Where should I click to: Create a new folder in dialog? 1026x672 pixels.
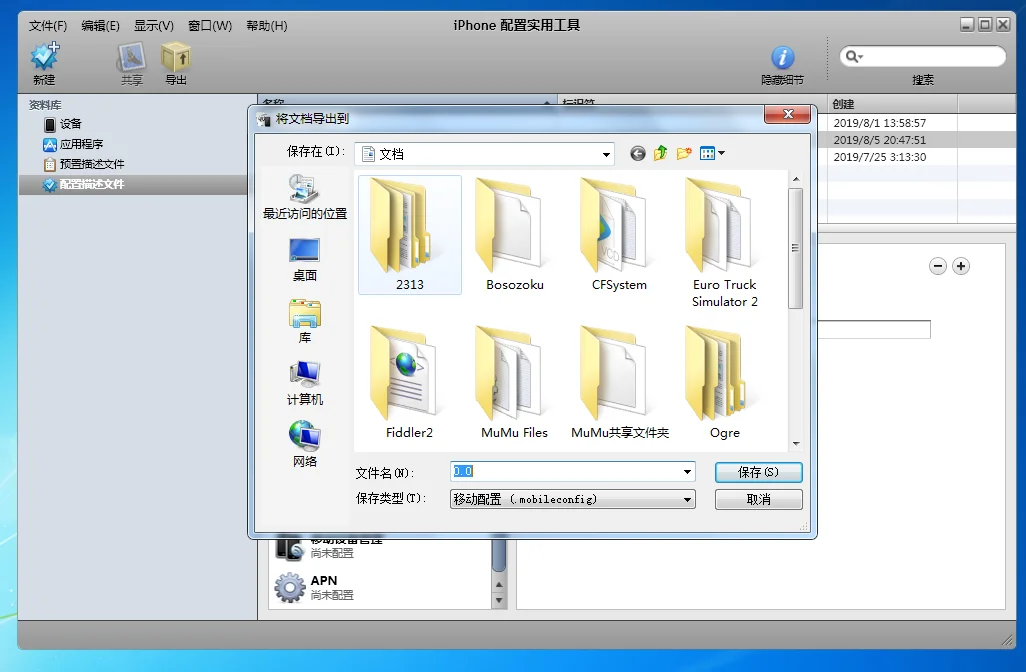coord(684,153)
